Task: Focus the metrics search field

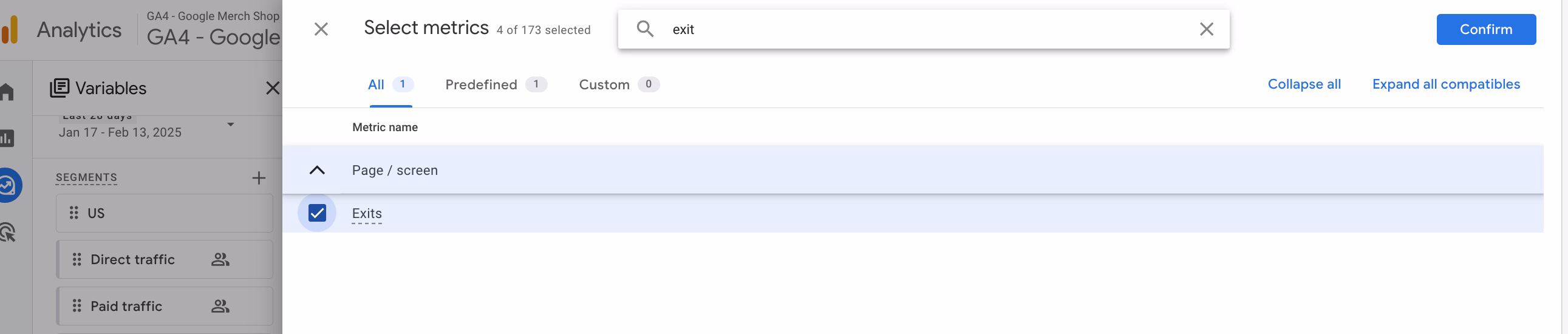Action: [x=932, y=29]
